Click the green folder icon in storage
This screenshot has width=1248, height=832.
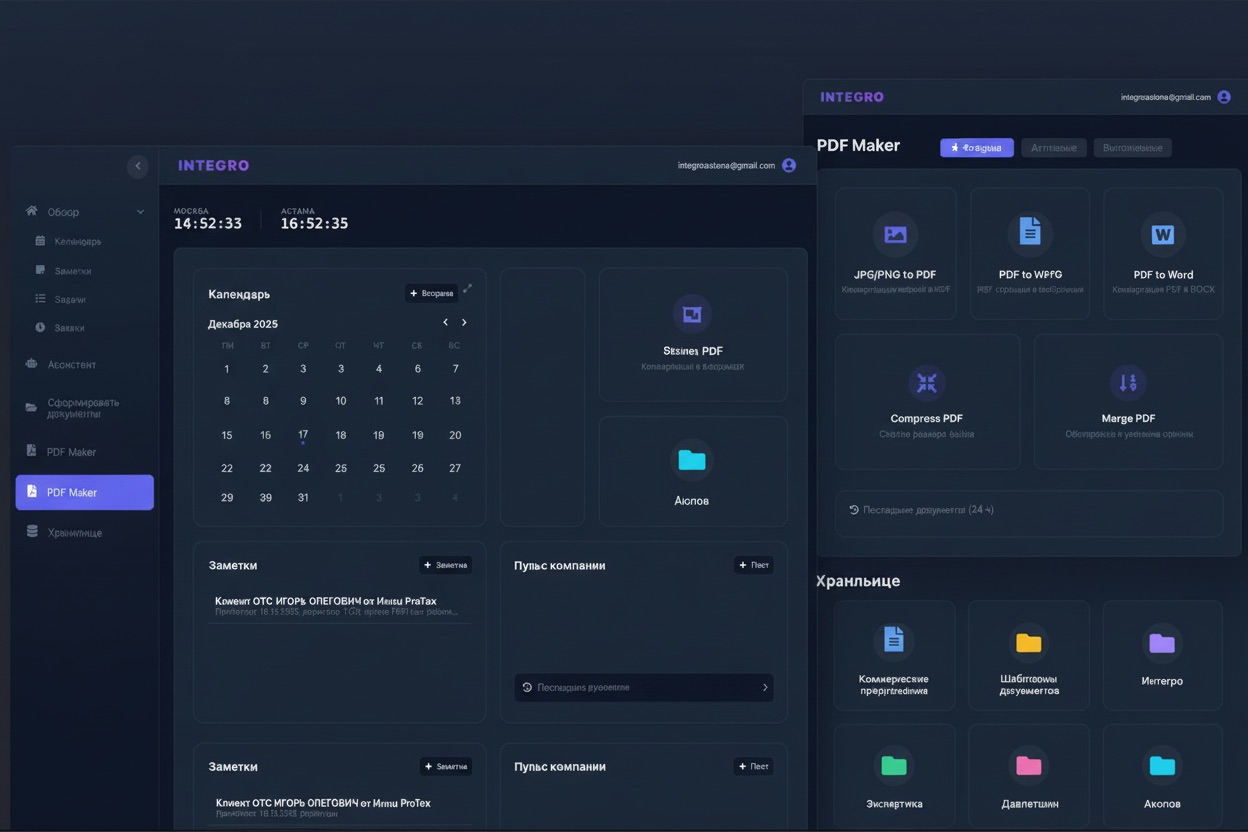[x=894, y=766]
